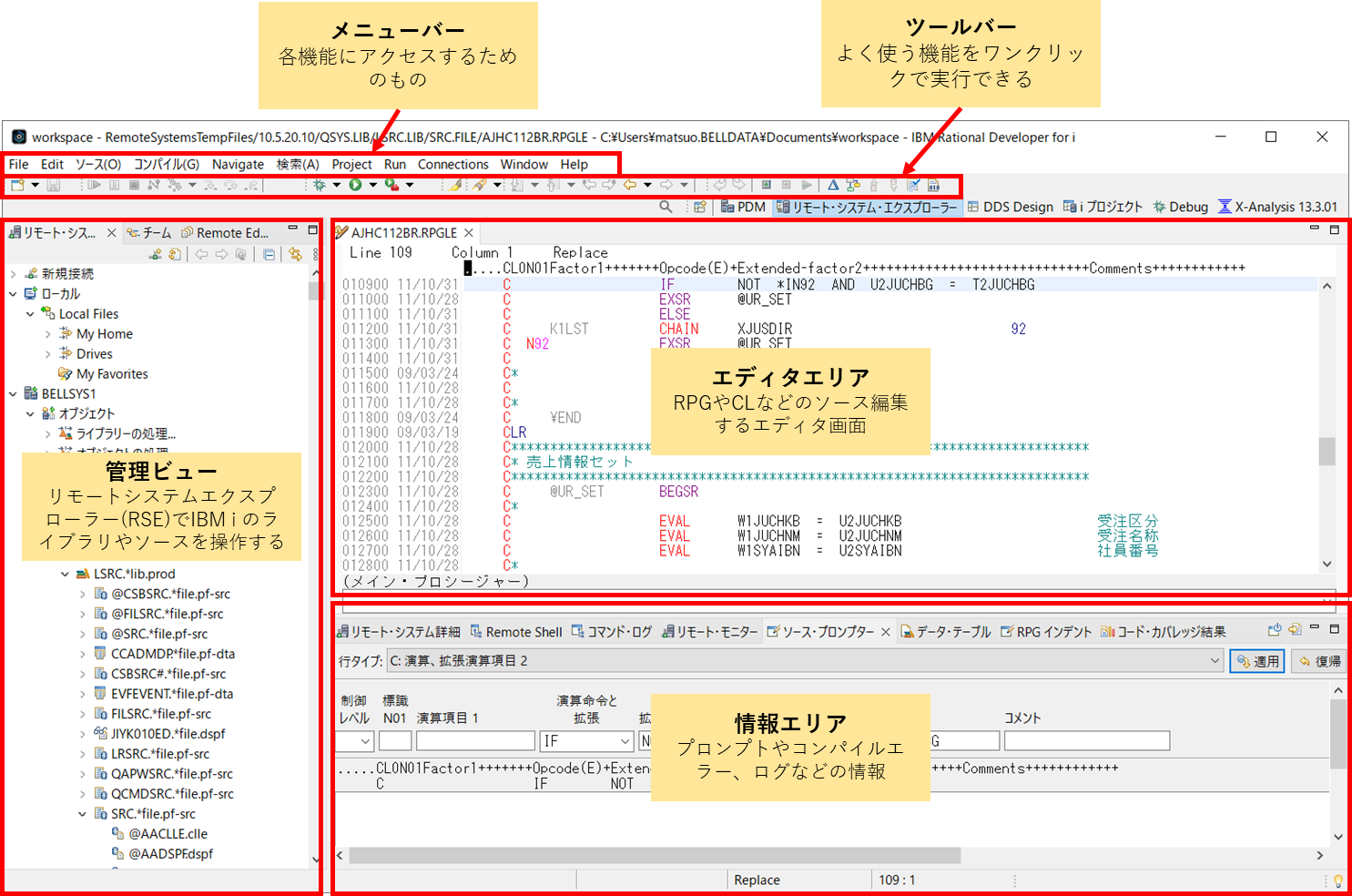
Task: Close the ソース・プロンプター view tab
Action: 885,632
